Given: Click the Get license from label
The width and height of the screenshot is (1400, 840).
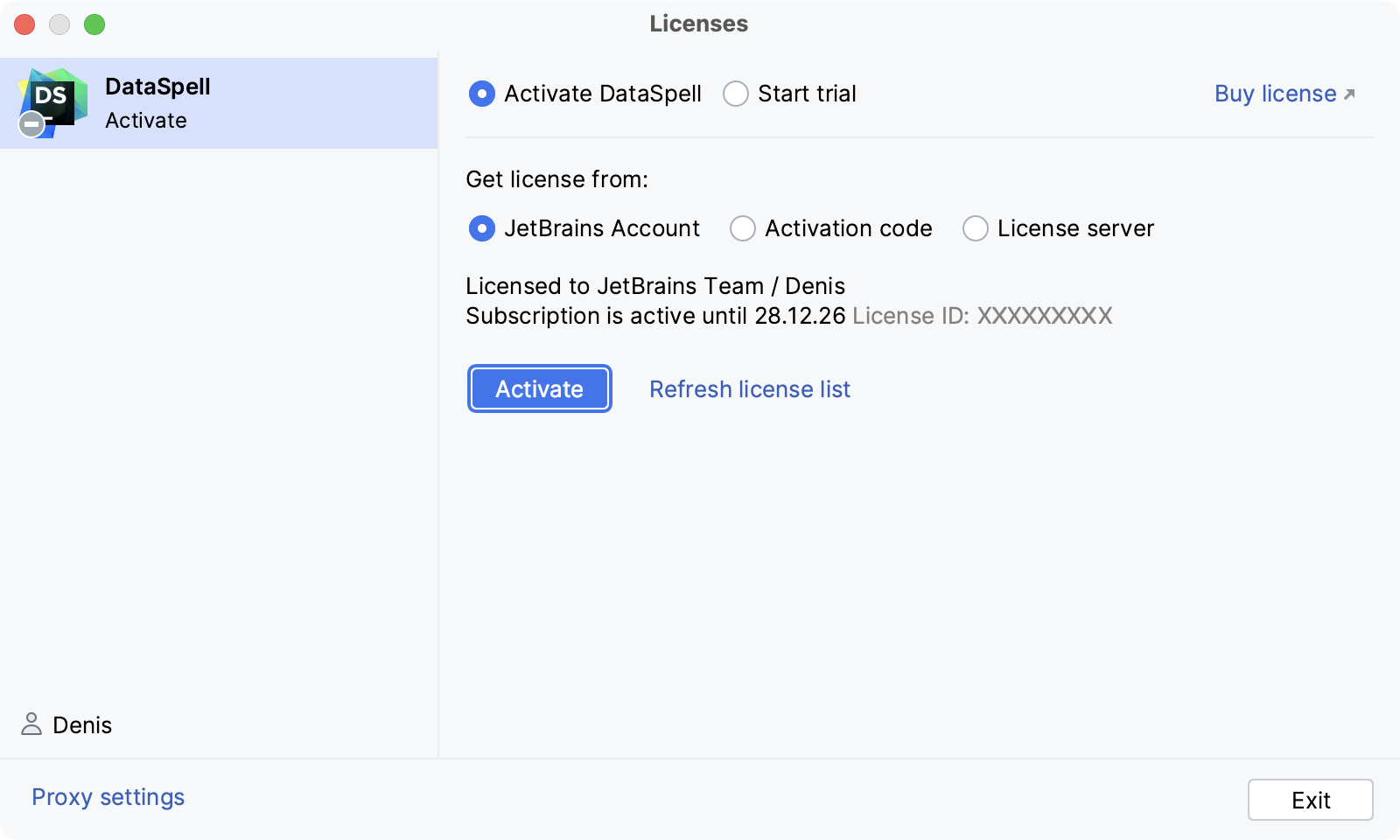Looking at the screenshot, I should (x=556, y=178).
